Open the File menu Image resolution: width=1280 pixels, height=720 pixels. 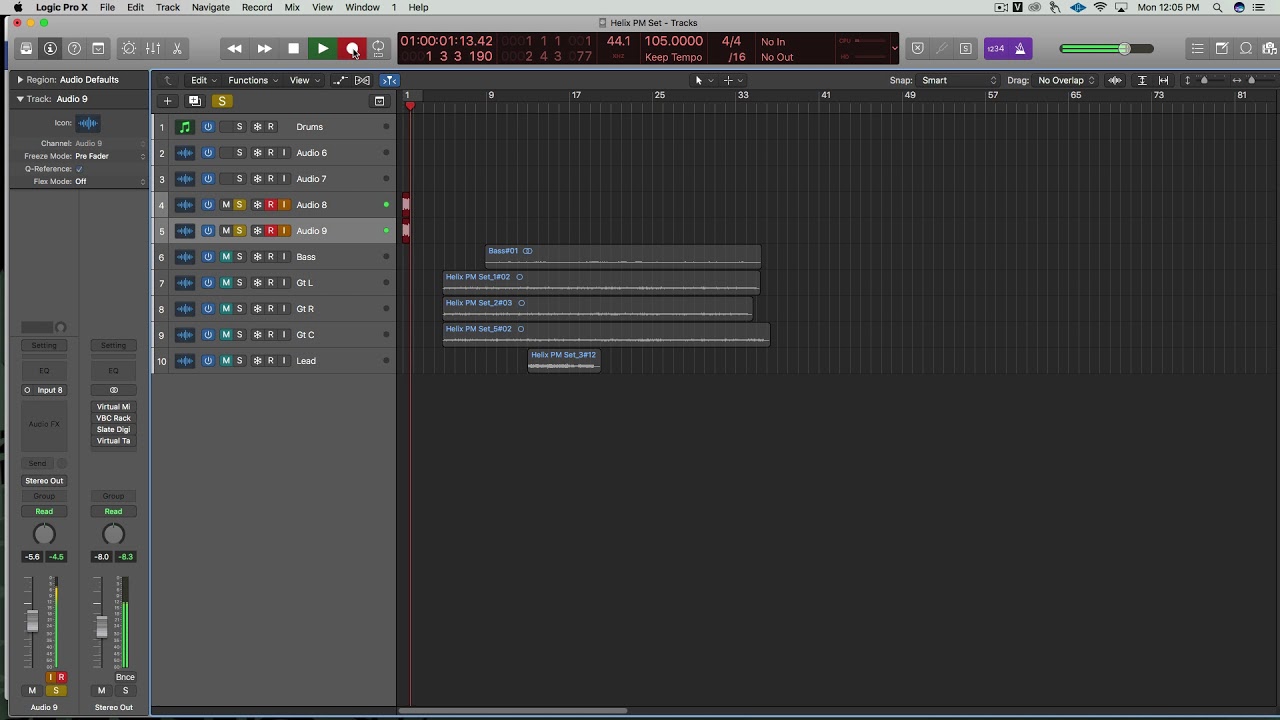click(x=107, y=7)
